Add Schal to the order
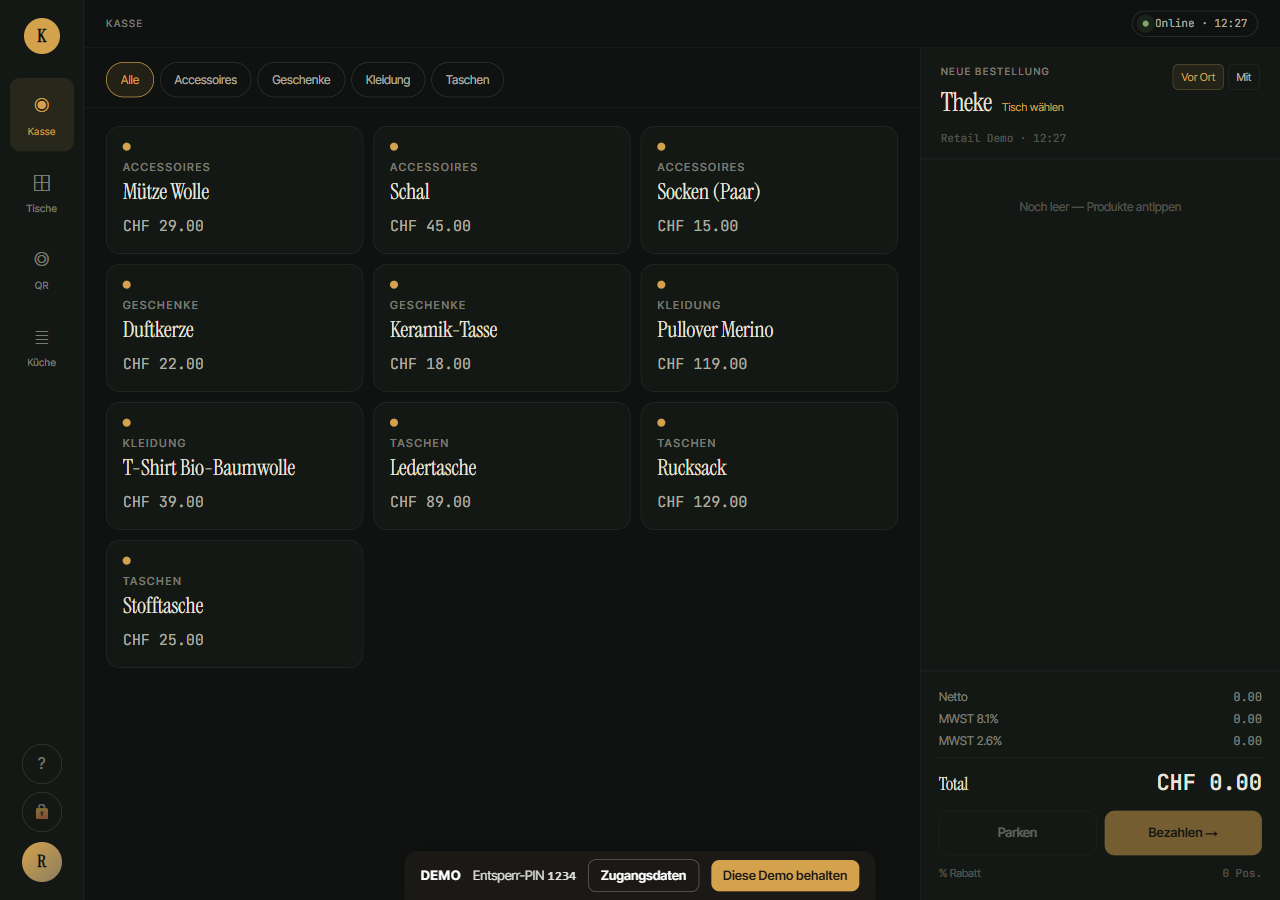 [x=501, y=190]
